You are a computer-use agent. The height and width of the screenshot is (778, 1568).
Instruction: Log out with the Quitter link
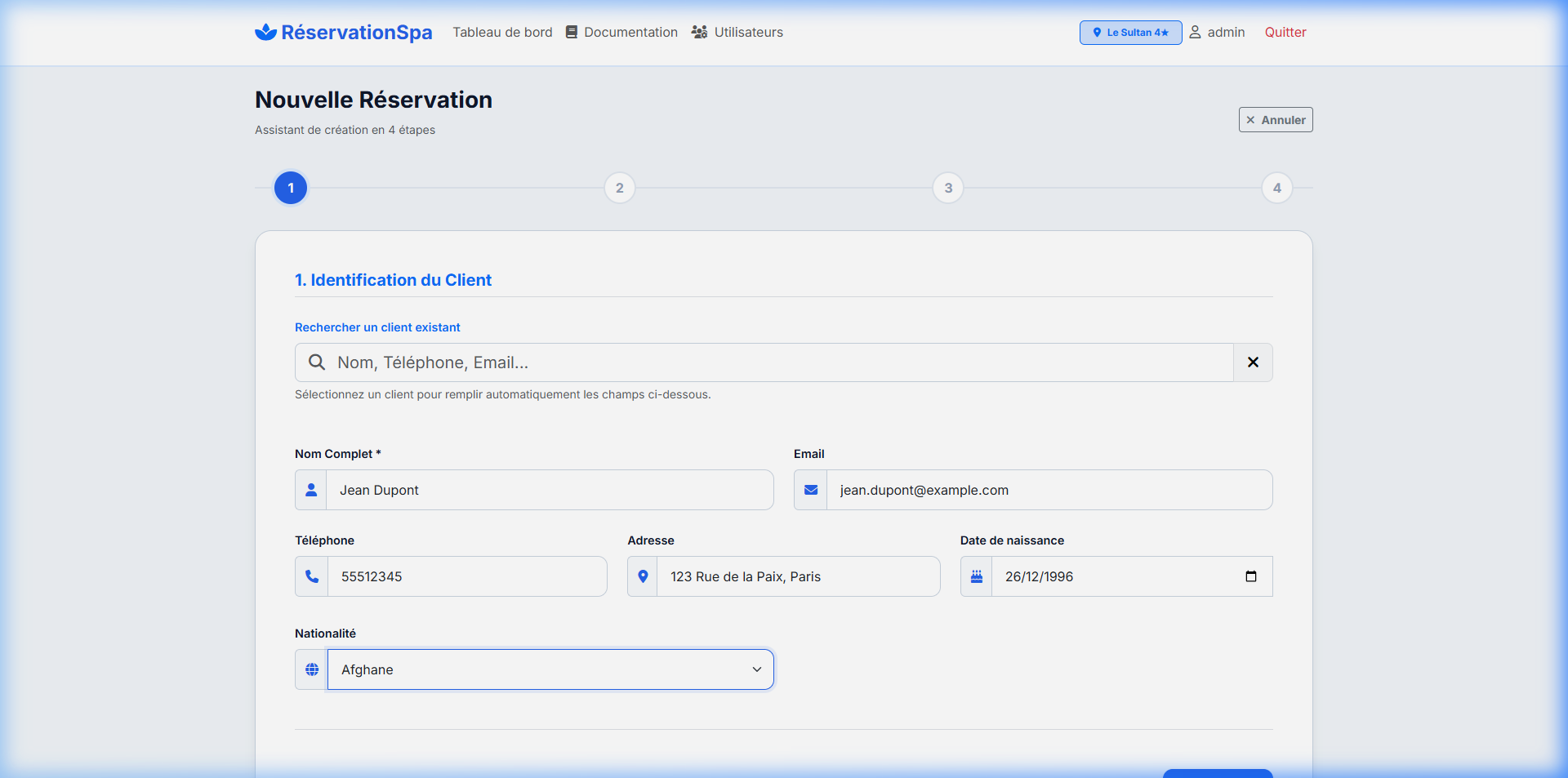coord(1285,32)
